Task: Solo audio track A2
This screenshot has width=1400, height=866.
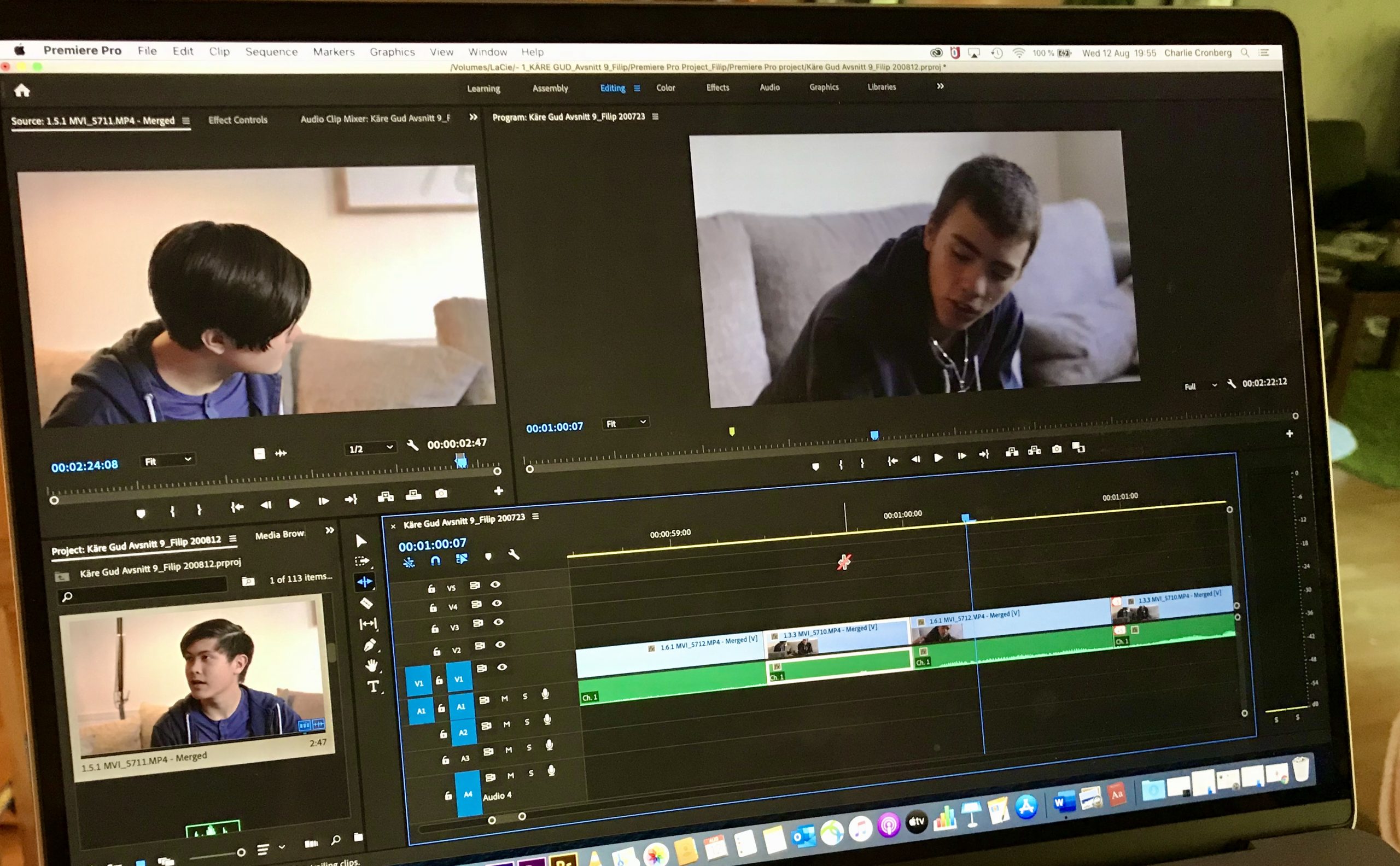Action: click(527, 722)
